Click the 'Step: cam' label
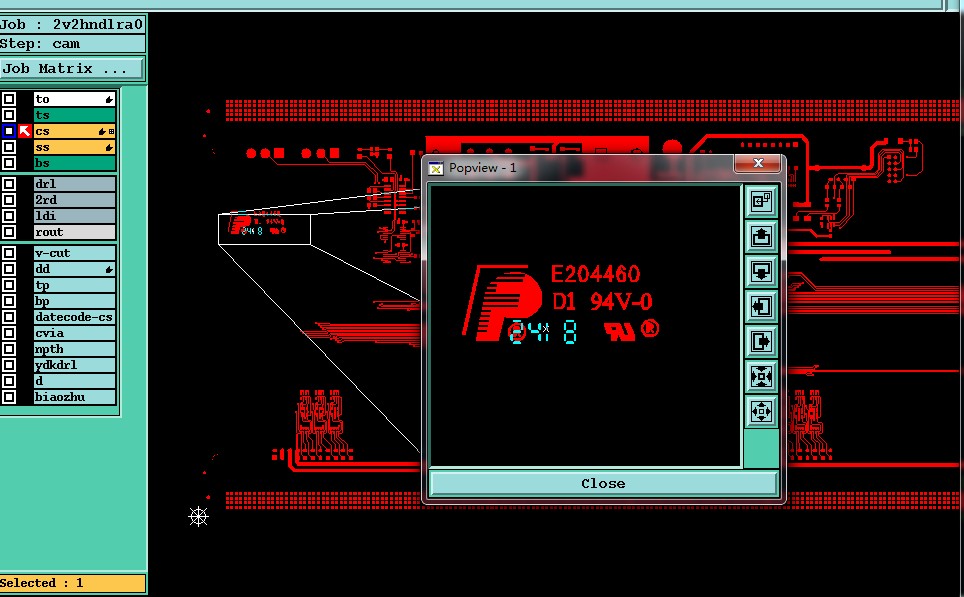Image resolution: width=964 pixels, height=597 pixels. coord(72,44)
